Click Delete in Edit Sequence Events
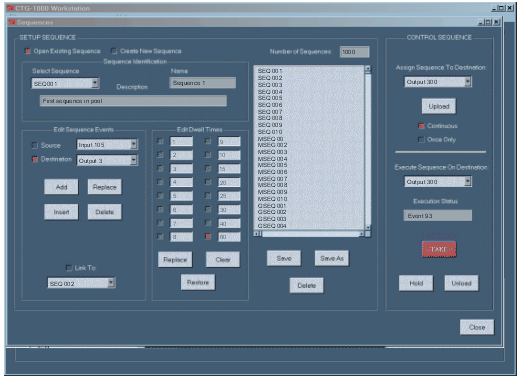 105,212
